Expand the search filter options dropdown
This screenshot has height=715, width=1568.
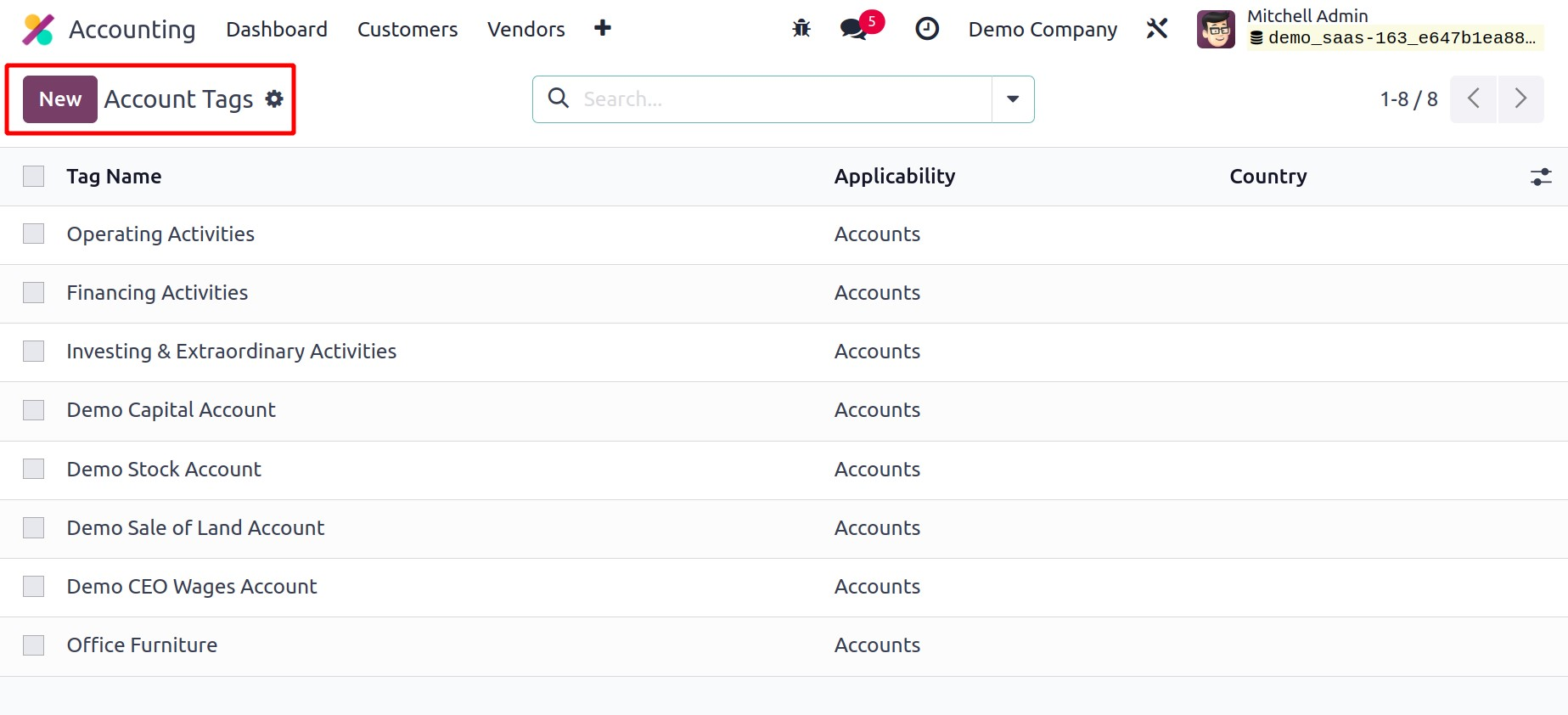point(1013,99)
